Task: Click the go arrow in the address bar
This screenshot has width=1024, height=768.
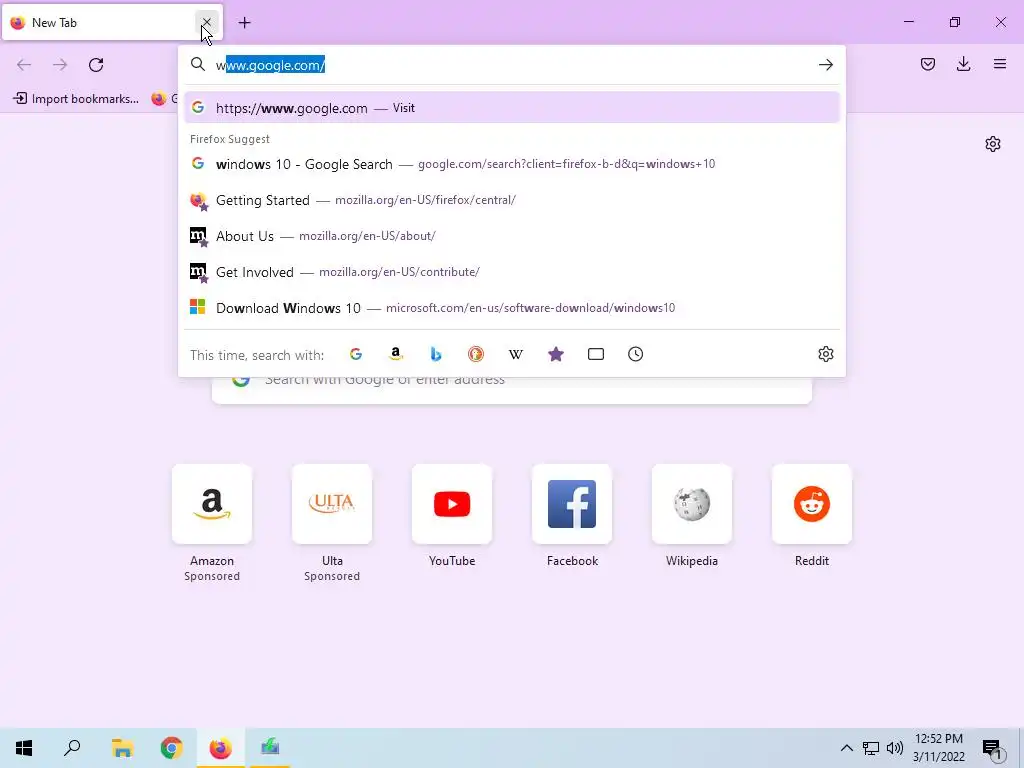Action: tap(825, 65)
